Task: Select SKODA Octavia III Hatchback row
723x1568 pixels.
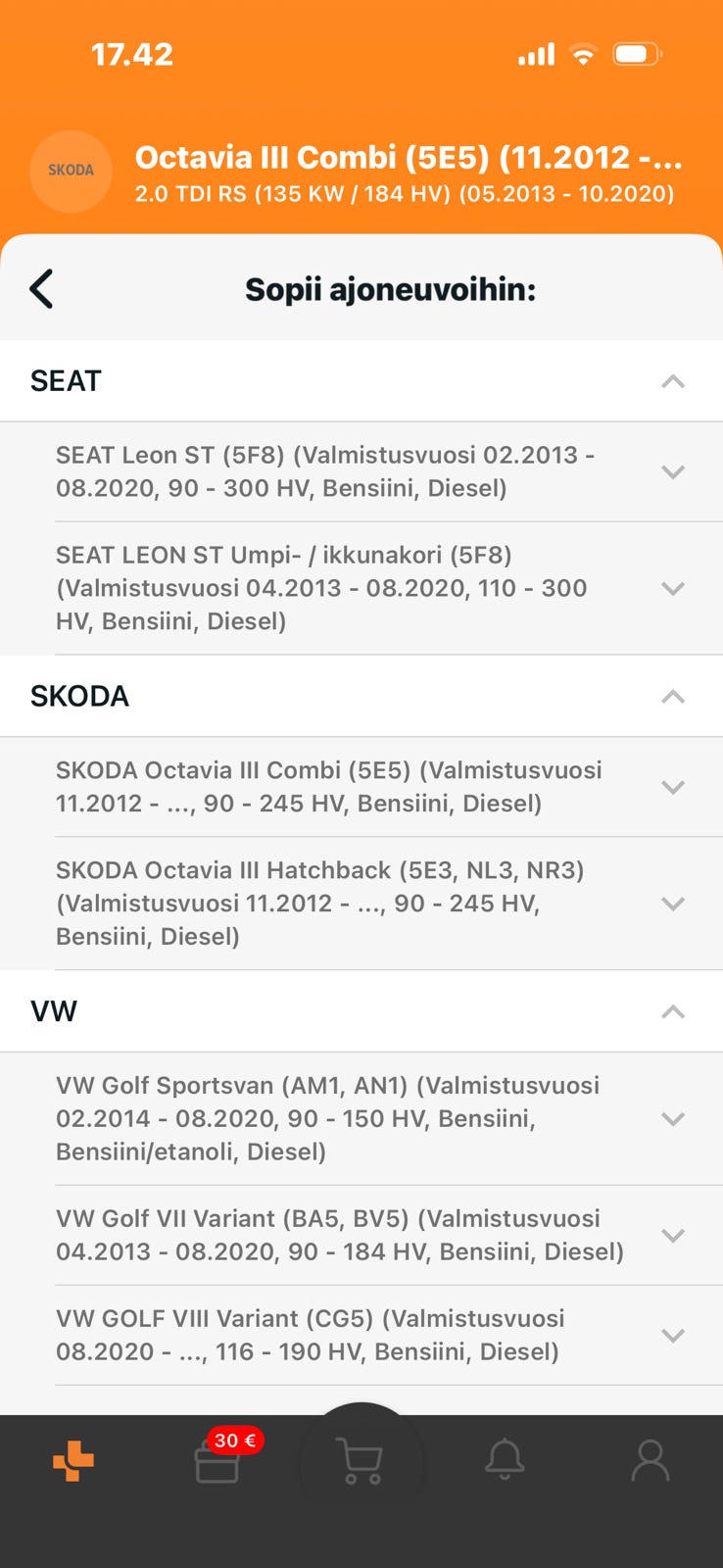Action: (323, 903)
